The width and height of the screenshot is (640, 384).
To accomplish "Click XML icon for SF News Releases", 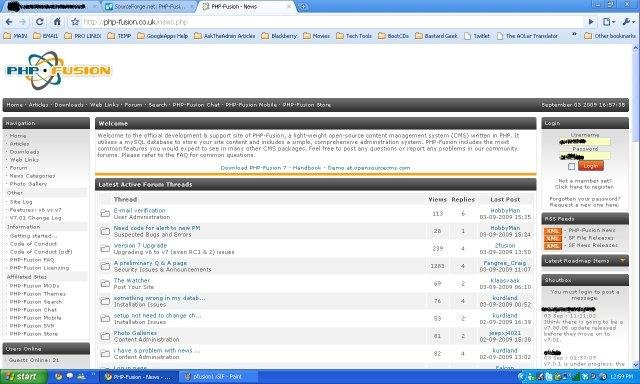I will (x=553, y=246).
